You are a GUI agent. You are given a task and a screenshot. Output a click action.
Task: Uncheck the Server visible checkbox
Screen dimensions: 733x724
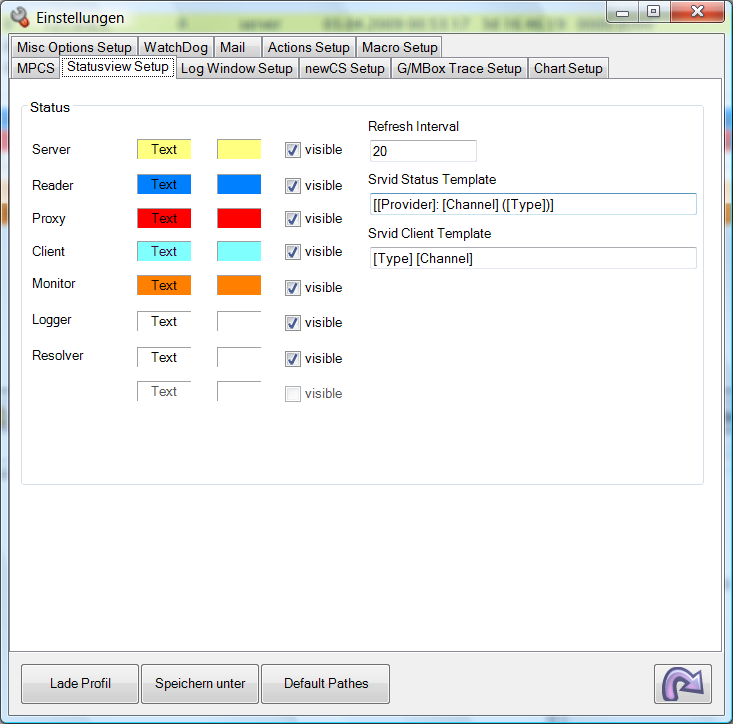pos(292,150)
